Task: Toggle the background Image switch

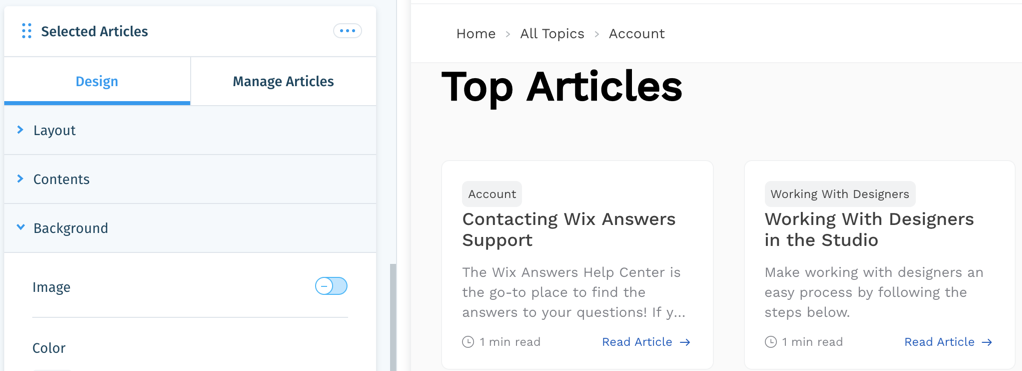Action: (x=331, y=286)
